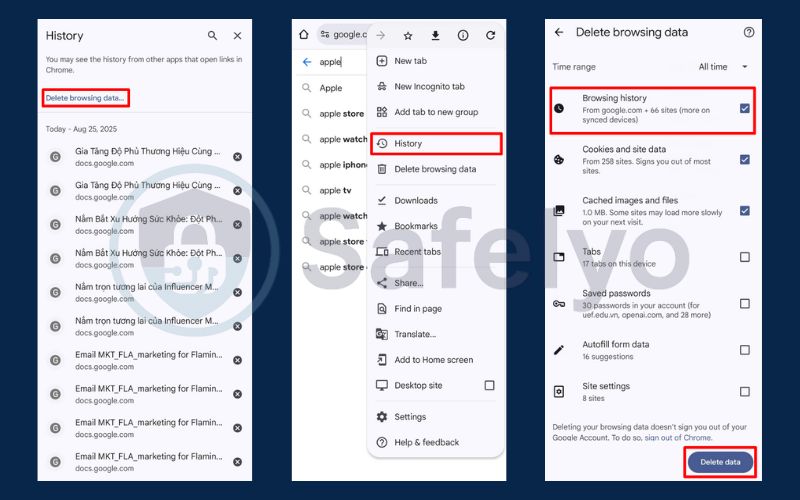Click the forward arrow in menu header
The width and height of the screenshot is (800, 500).
point(381,35)
